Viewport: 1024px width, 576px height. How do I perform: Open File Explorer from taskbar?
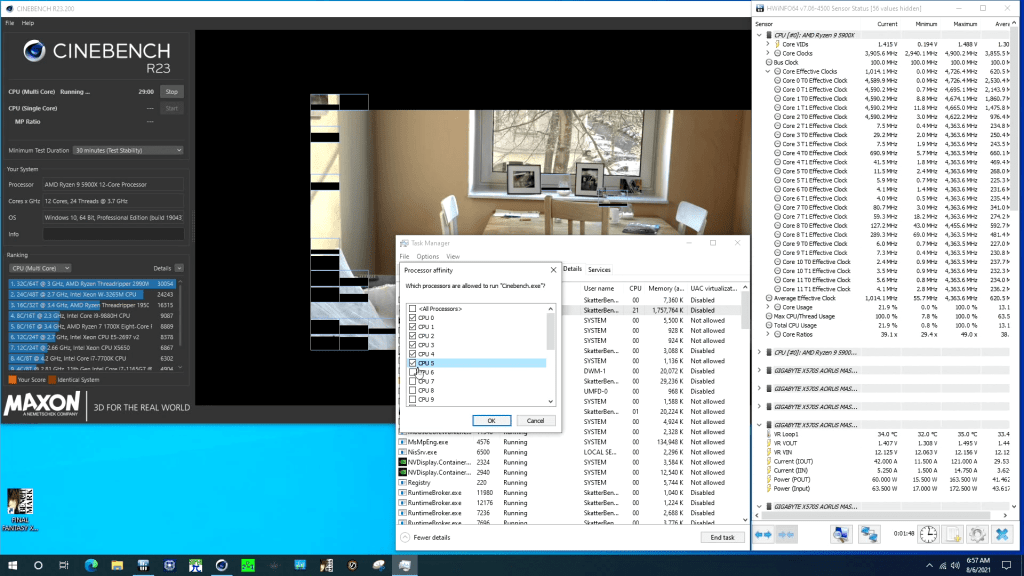point(117,565)
